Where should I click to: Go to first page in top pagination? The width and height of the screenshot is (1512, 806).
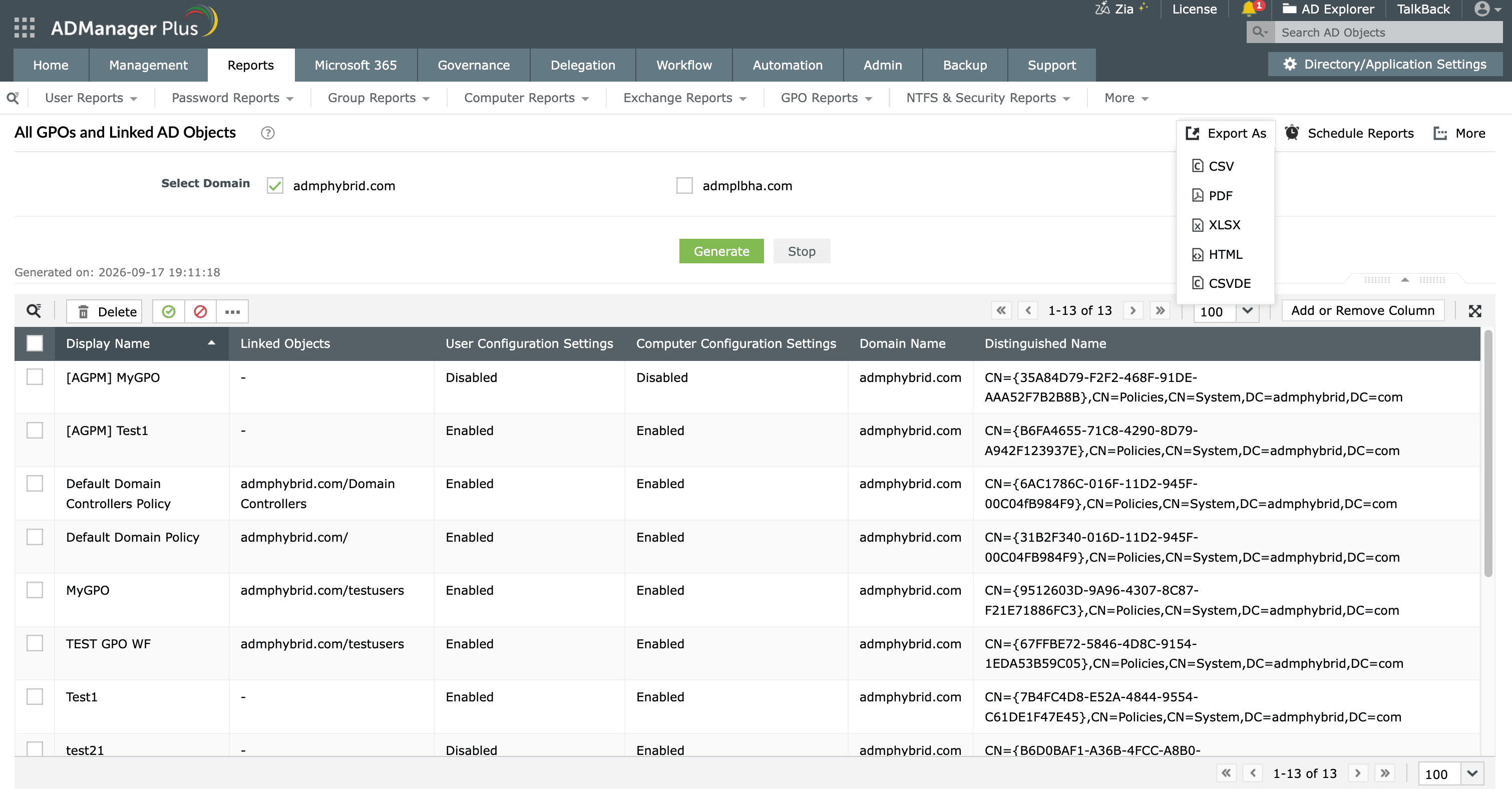click(1001, 310)
